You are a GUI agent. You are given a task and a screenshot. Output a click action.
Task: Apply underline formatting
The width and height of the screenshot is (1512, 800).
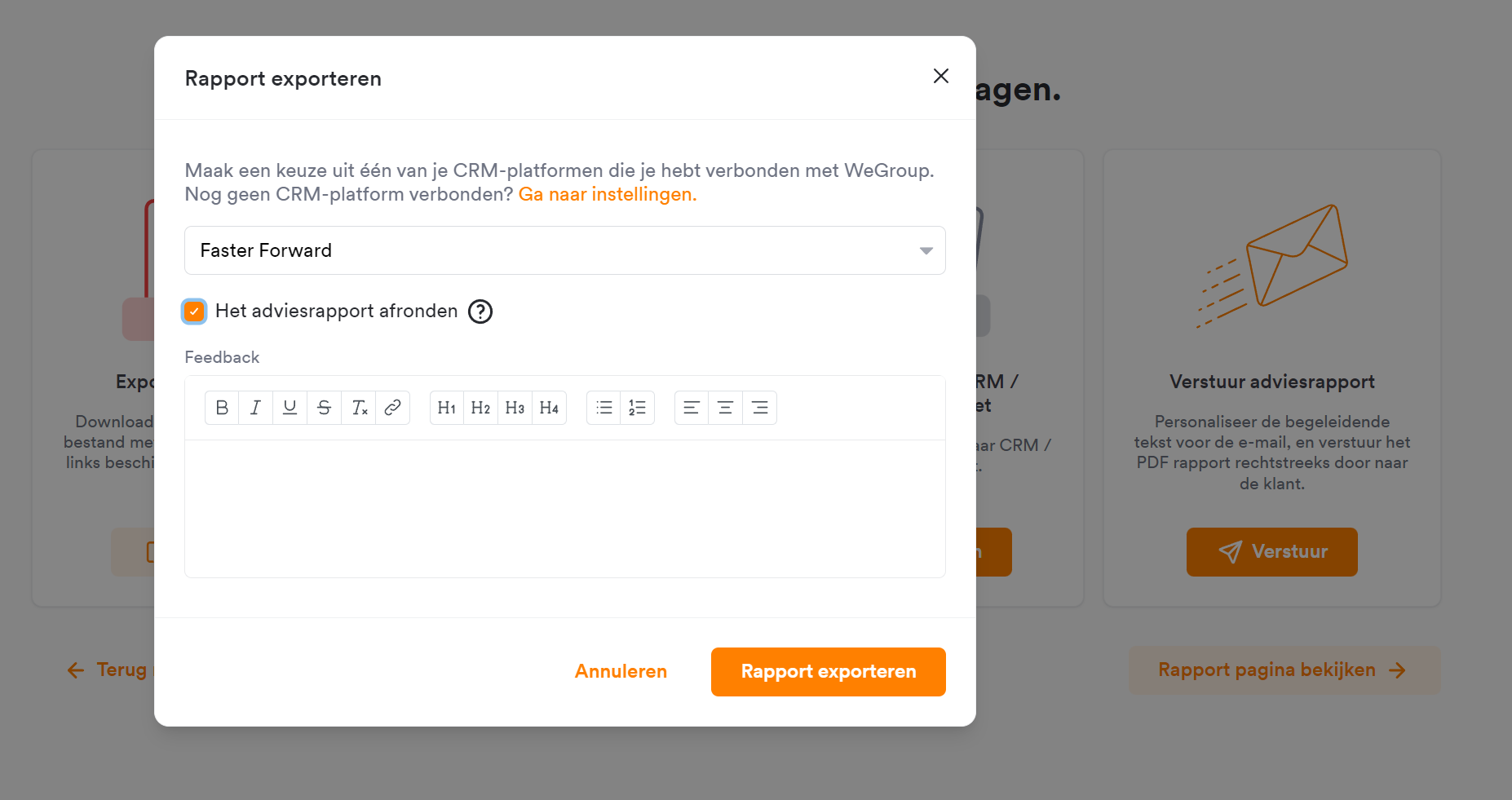(x=290, y=408)
